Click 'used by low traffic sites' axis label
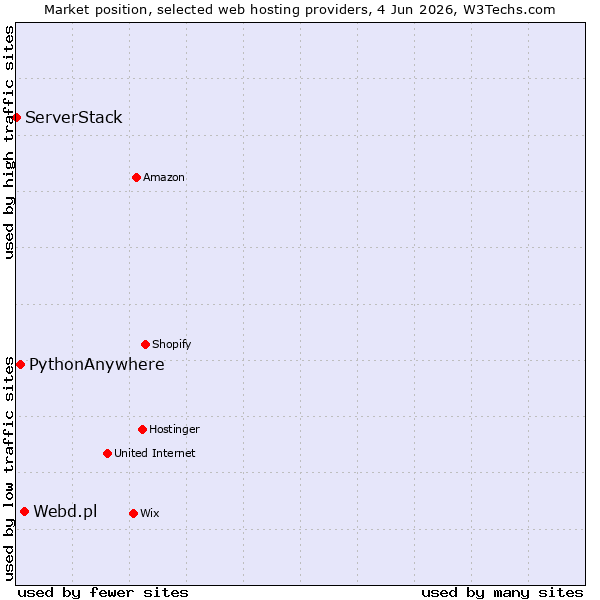Viewport: 600px width, 600px height. click(8, 469)
